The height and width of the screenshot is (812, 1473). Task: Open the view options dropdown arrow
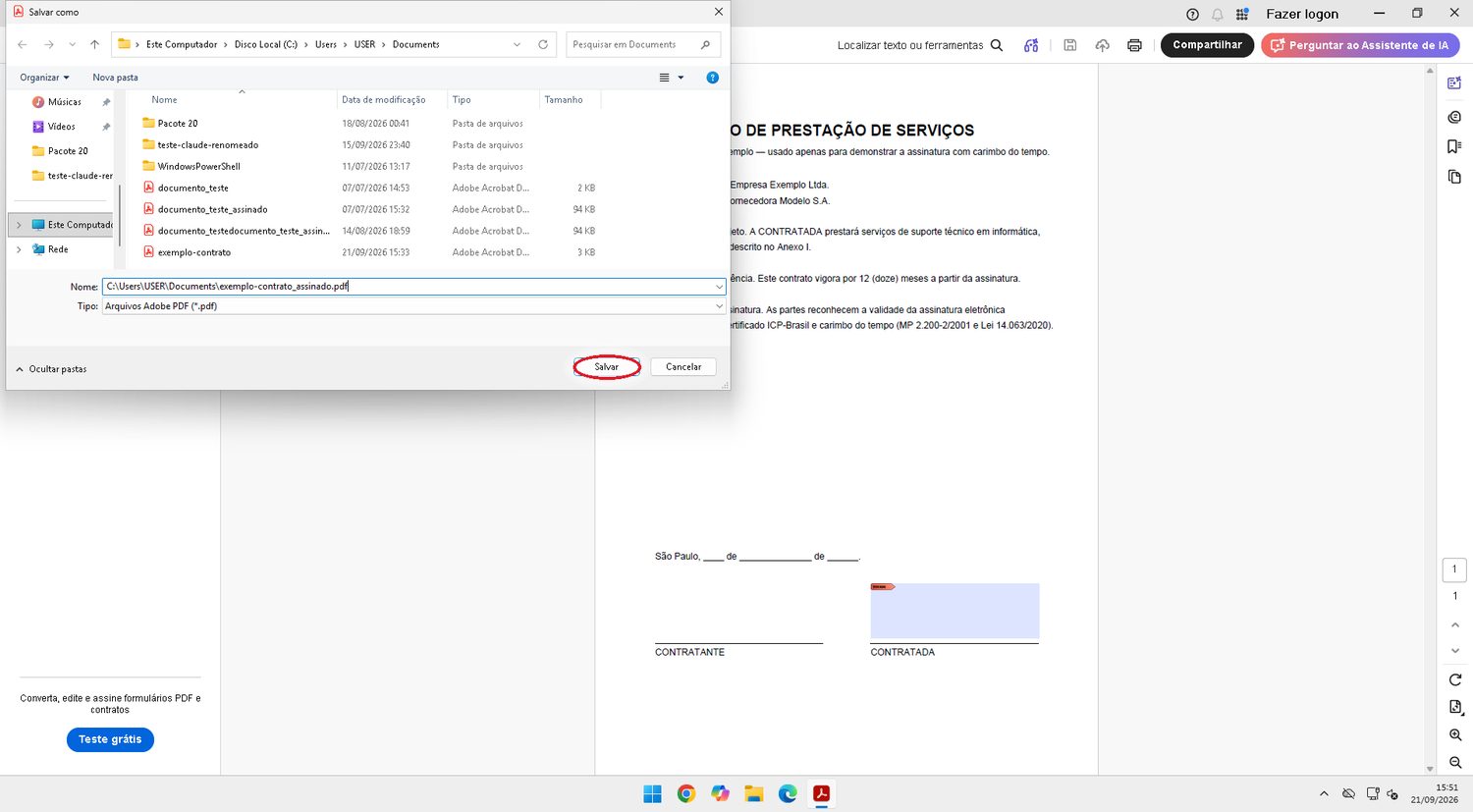[x=681, y=78]
